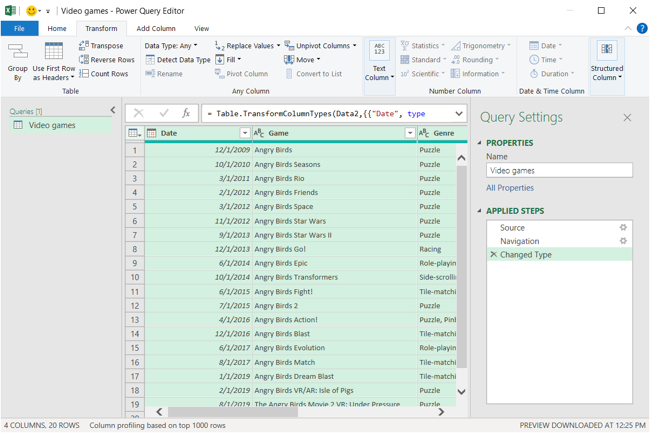Click the query Name input field
The image size is (650, 433).
[559, 170]
